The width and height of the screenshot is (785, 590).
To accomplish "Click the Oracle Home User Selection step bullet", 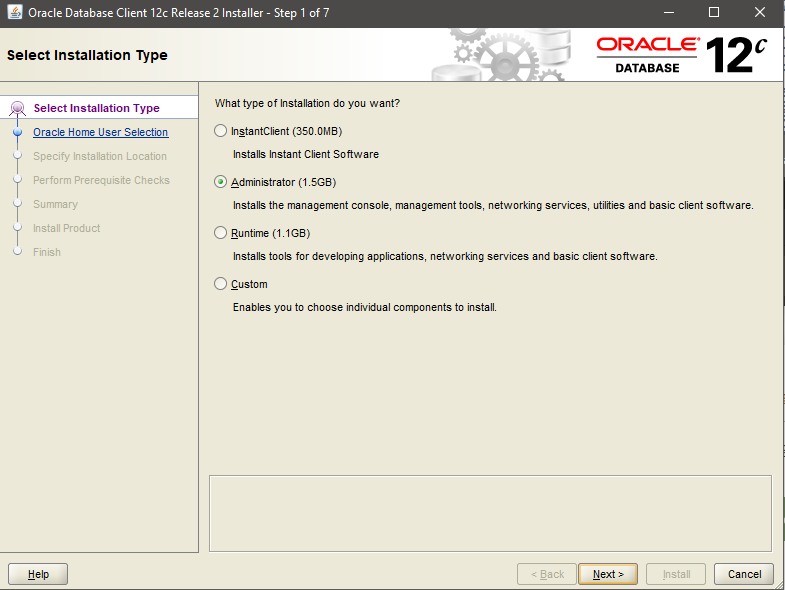I will [x=17, y=132].
